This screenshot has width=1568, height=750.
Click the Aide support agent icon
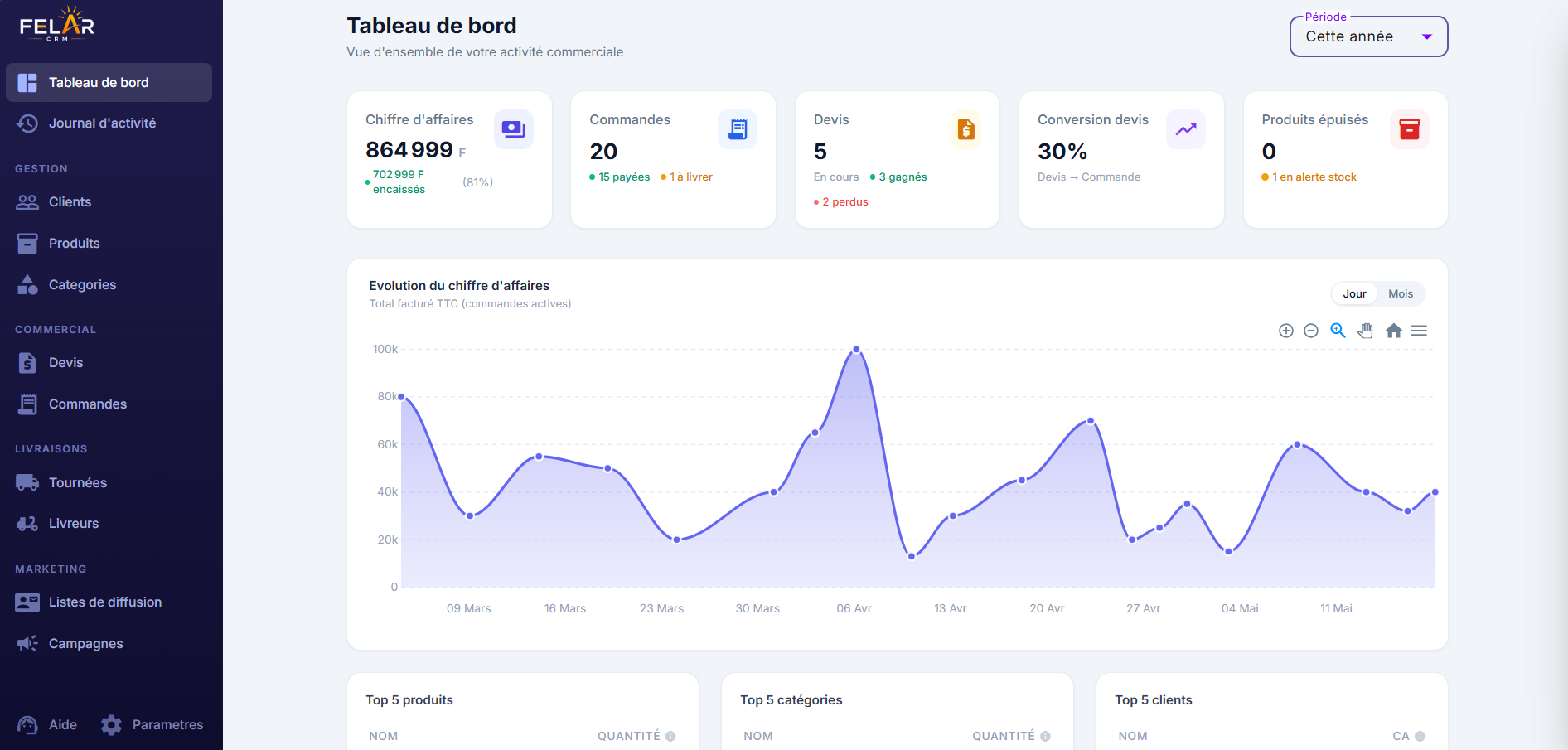tap(27, 725)
